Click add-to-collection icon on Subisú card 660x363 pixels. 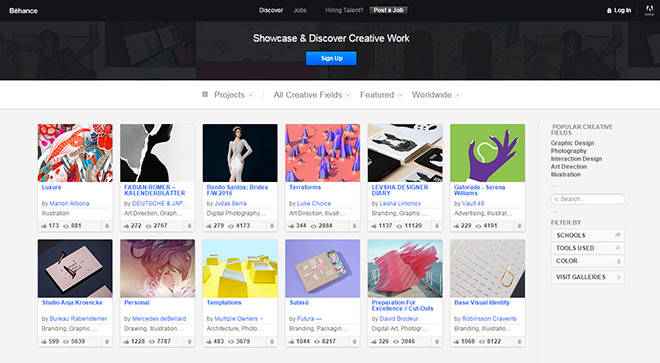[x=354, y=342]
